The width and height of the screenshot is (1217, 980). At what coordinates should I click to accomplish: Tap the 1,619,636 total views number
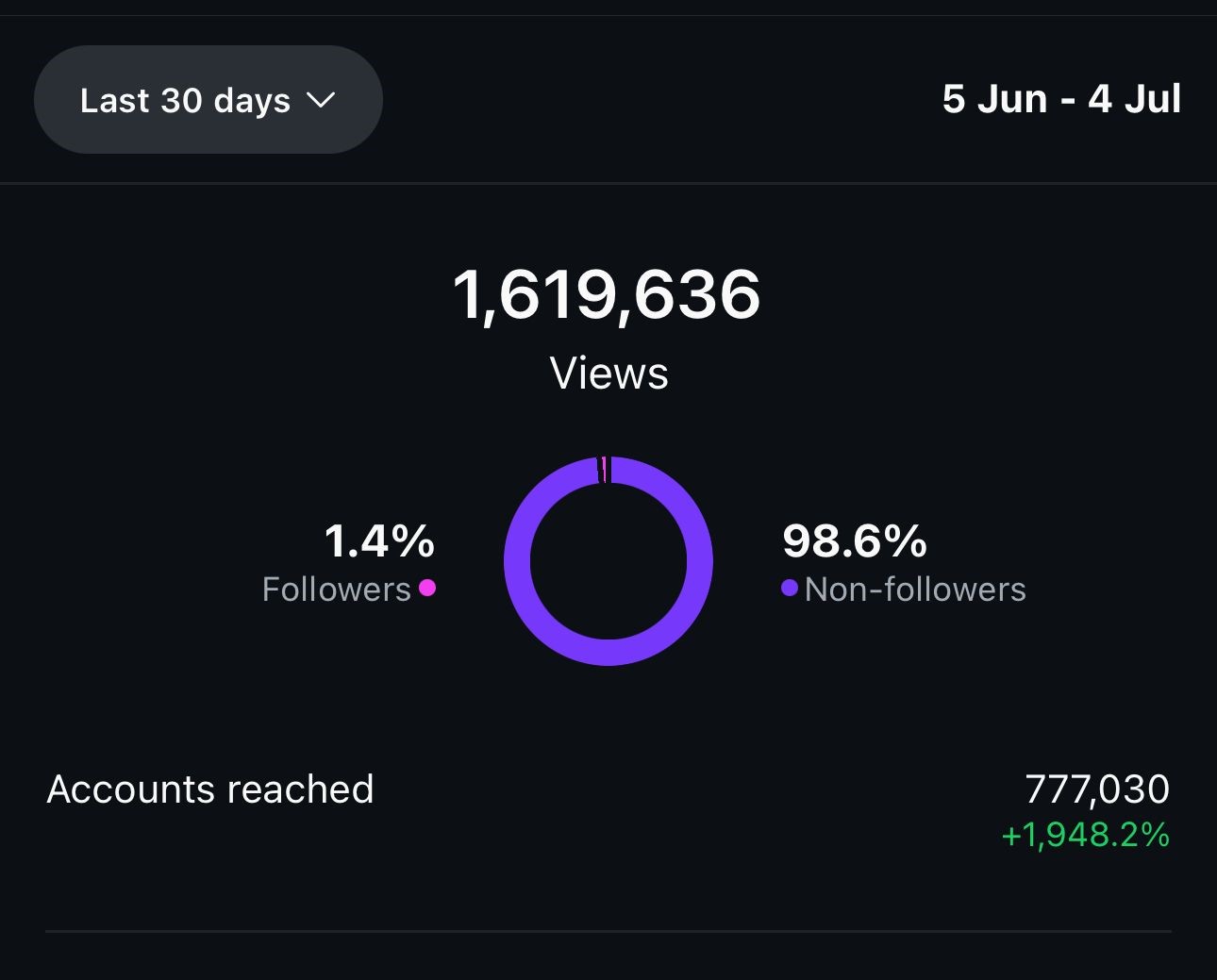(608, 294)
